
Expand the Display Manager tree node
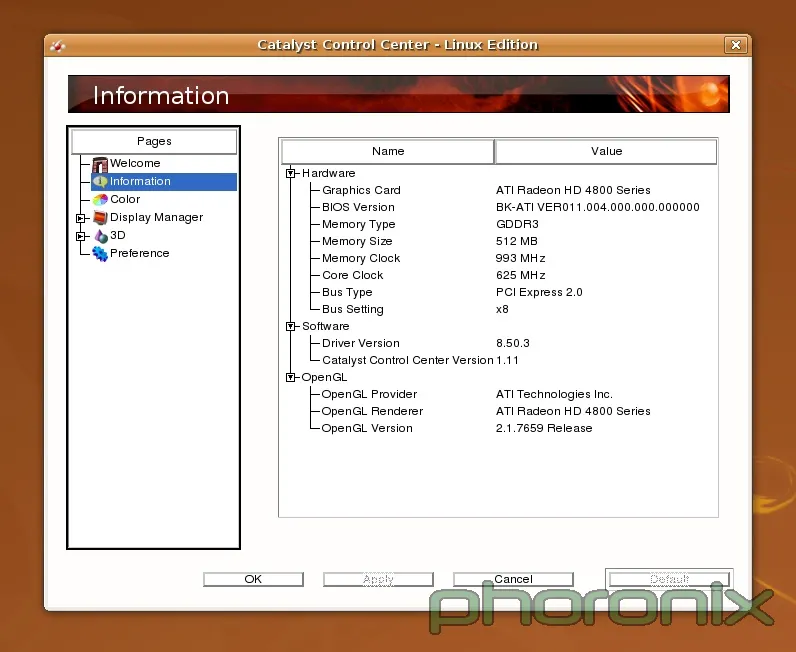pyautogui.click(x=81, y=218)
